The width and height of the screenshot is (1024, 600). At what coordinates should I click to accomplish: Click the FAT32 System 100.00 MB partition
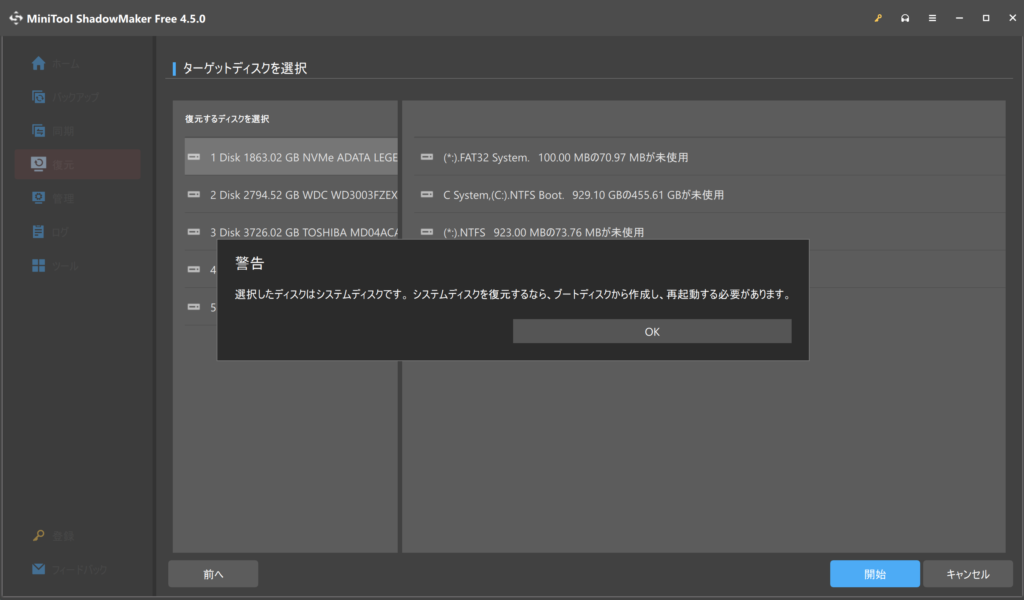coord(709,157)
